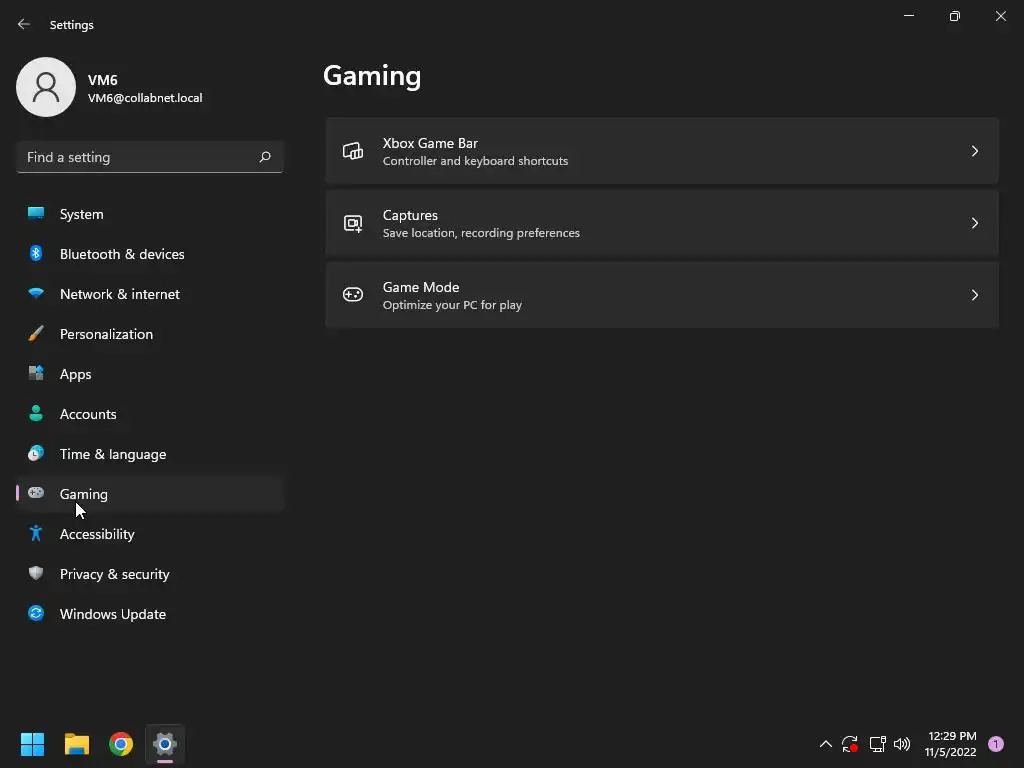The image size is (1024, 768).
Task: Click the Xbox Game Bar card icon
Action: 353,151
